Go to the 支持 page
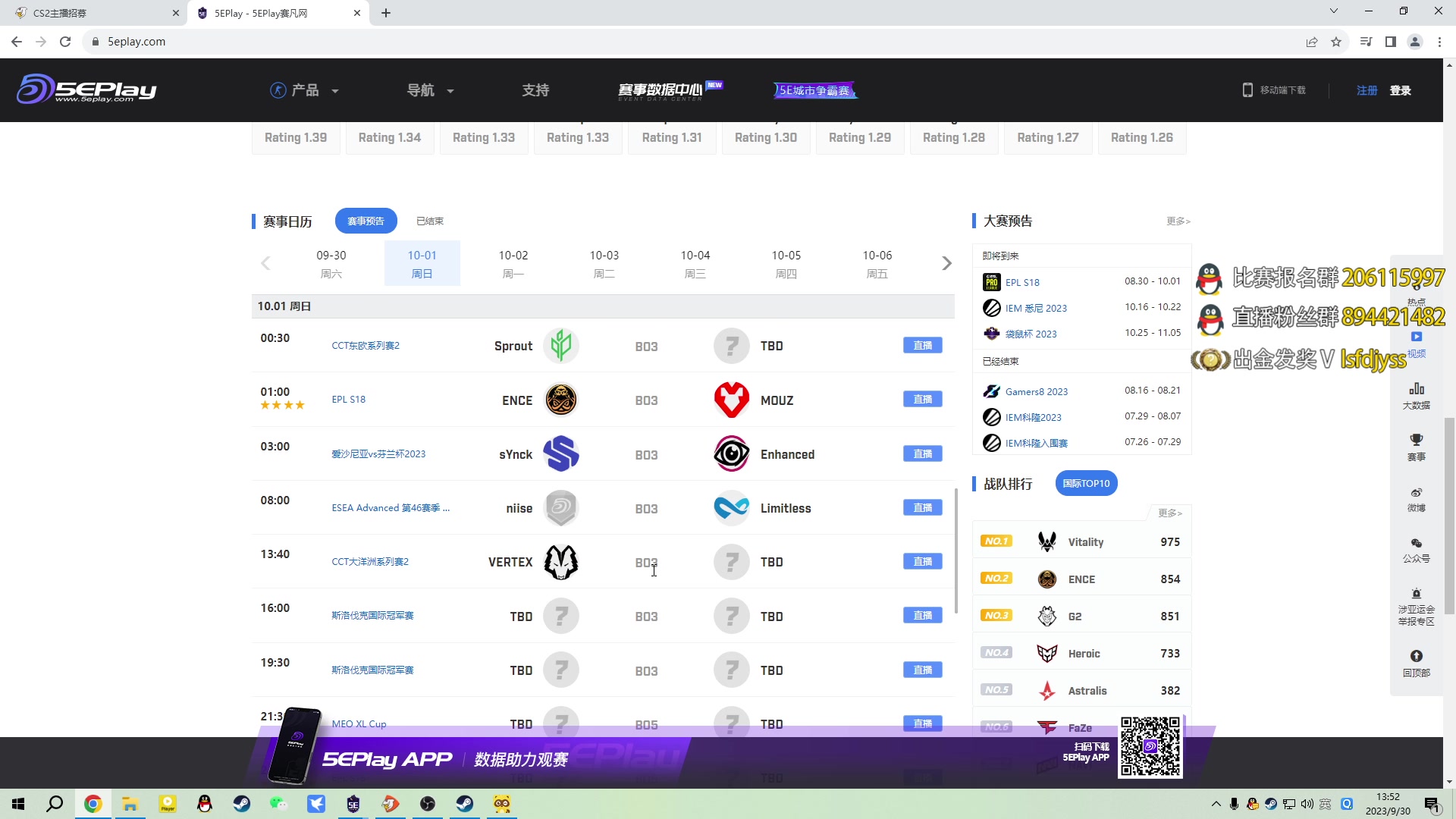Screen dimensions: 1456x819 coord(535,90)
